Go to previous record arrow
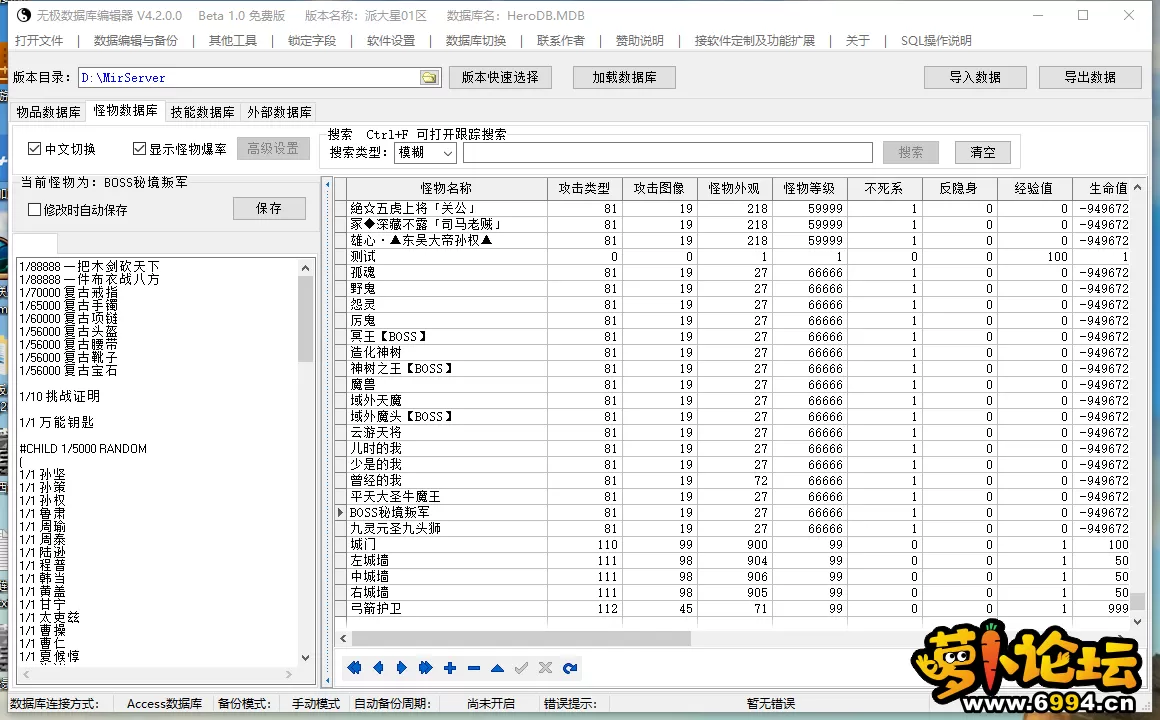Screen dimensions: 1160x720 pos(378,668)
